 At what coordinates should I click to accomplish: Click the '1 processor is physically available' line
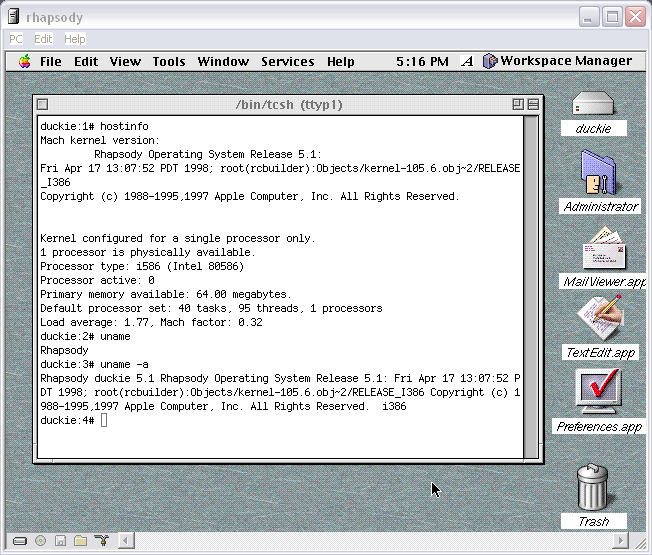148,252
